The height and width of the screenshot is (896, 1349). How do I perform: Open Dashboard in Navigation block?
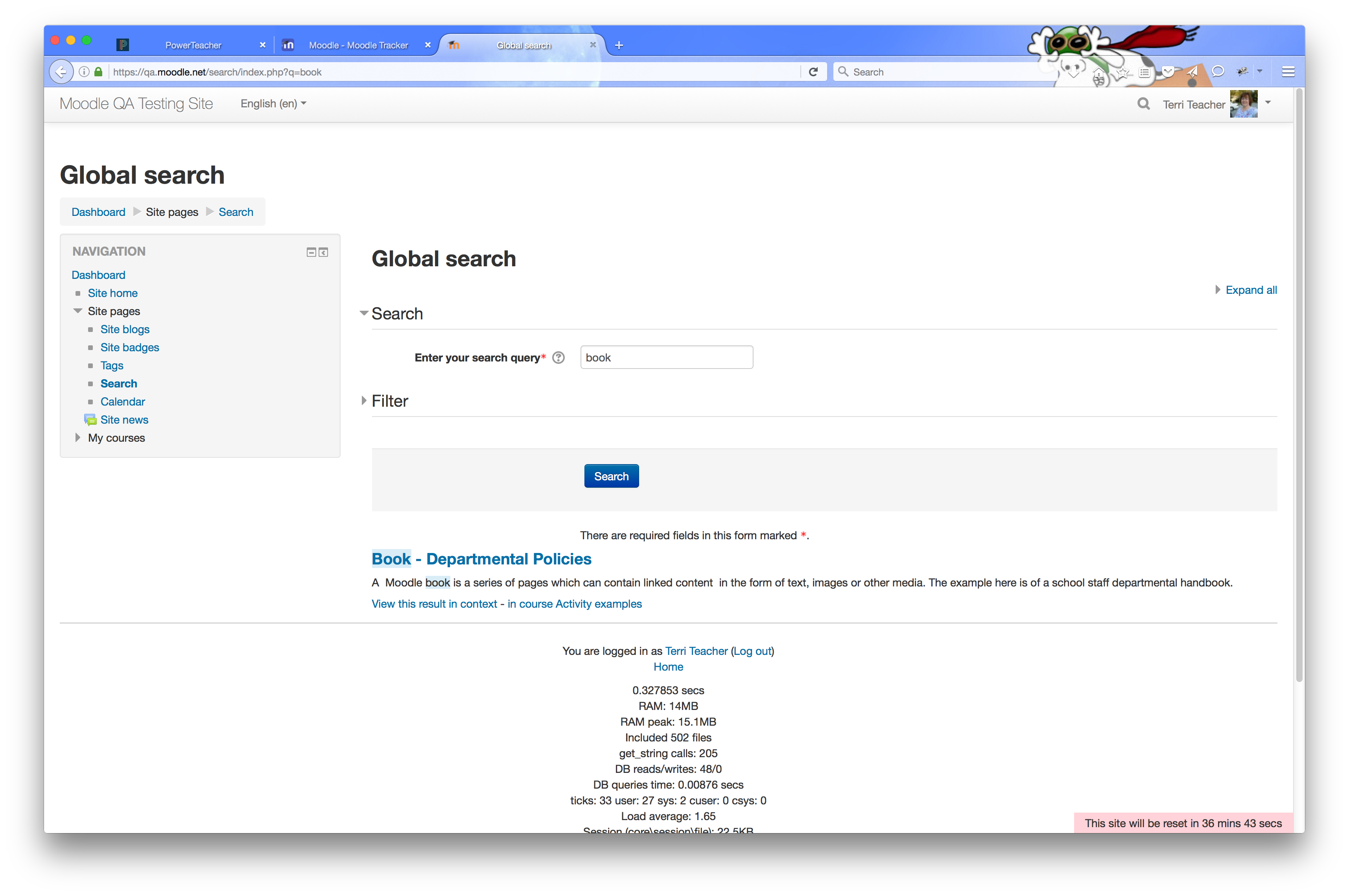pyautogui.click(x=98, y=275)
